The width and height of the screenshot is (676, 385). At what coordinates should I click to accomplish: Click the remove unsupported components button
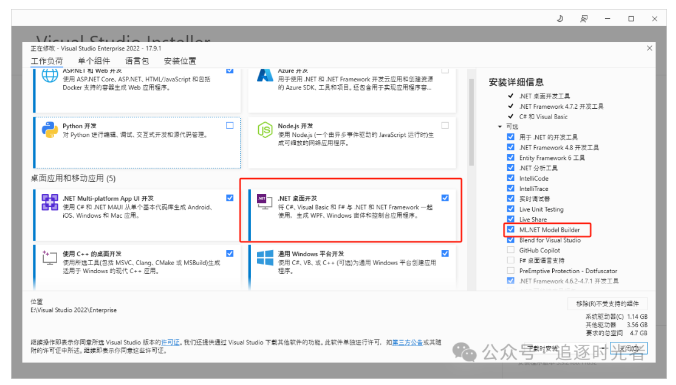click(x=607, y=304)
